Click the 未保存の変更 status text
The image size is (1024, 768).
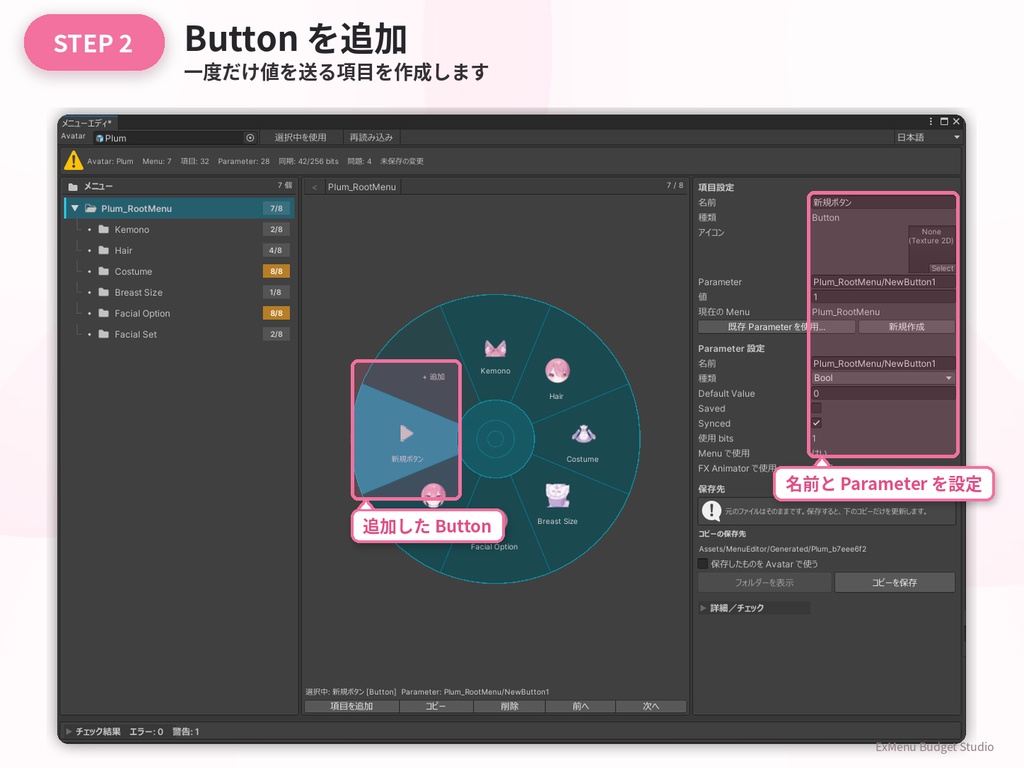[402, 161]
